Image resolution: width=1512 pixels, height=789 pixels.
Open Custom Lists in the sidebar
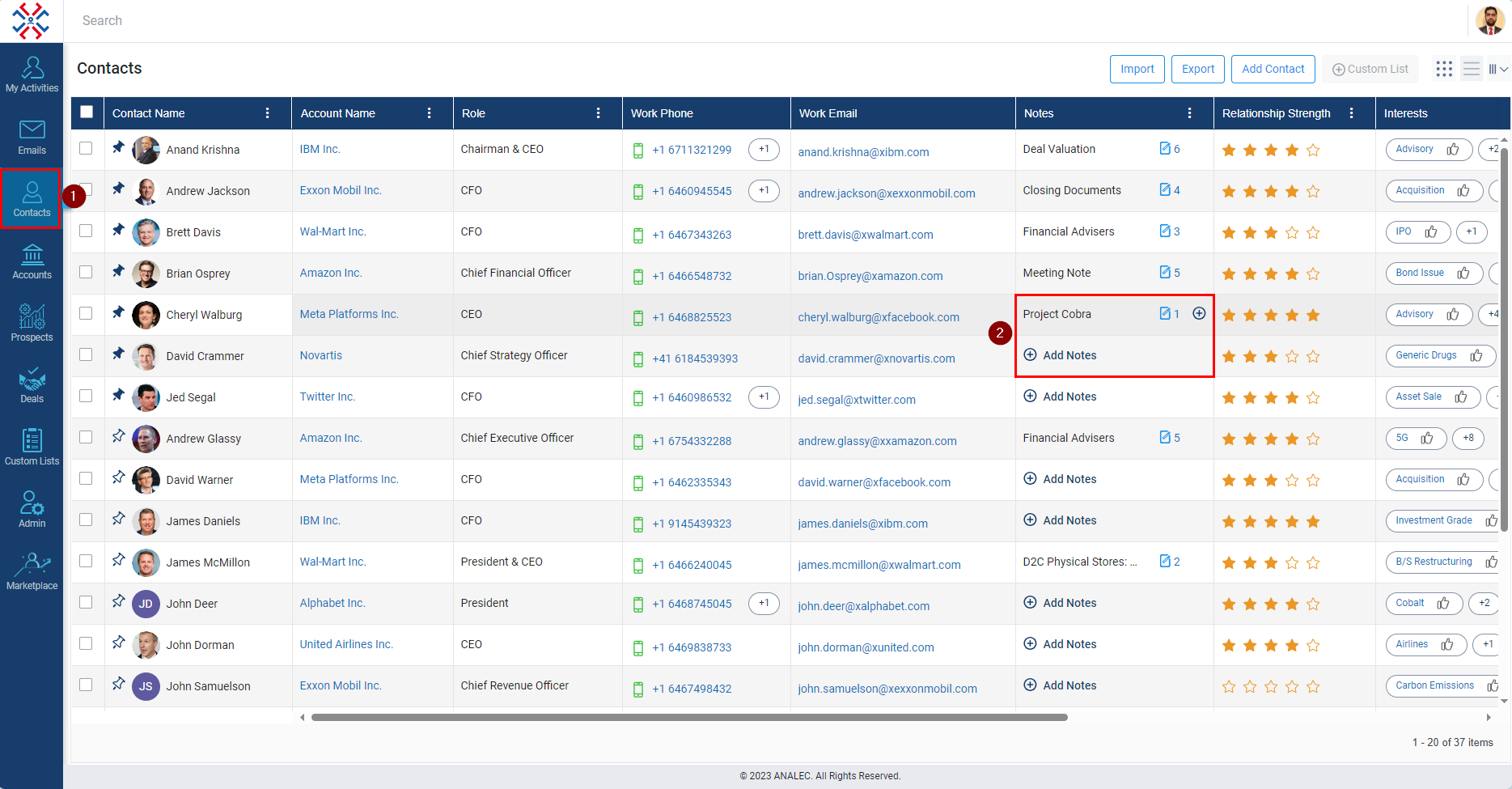(32, 448)
